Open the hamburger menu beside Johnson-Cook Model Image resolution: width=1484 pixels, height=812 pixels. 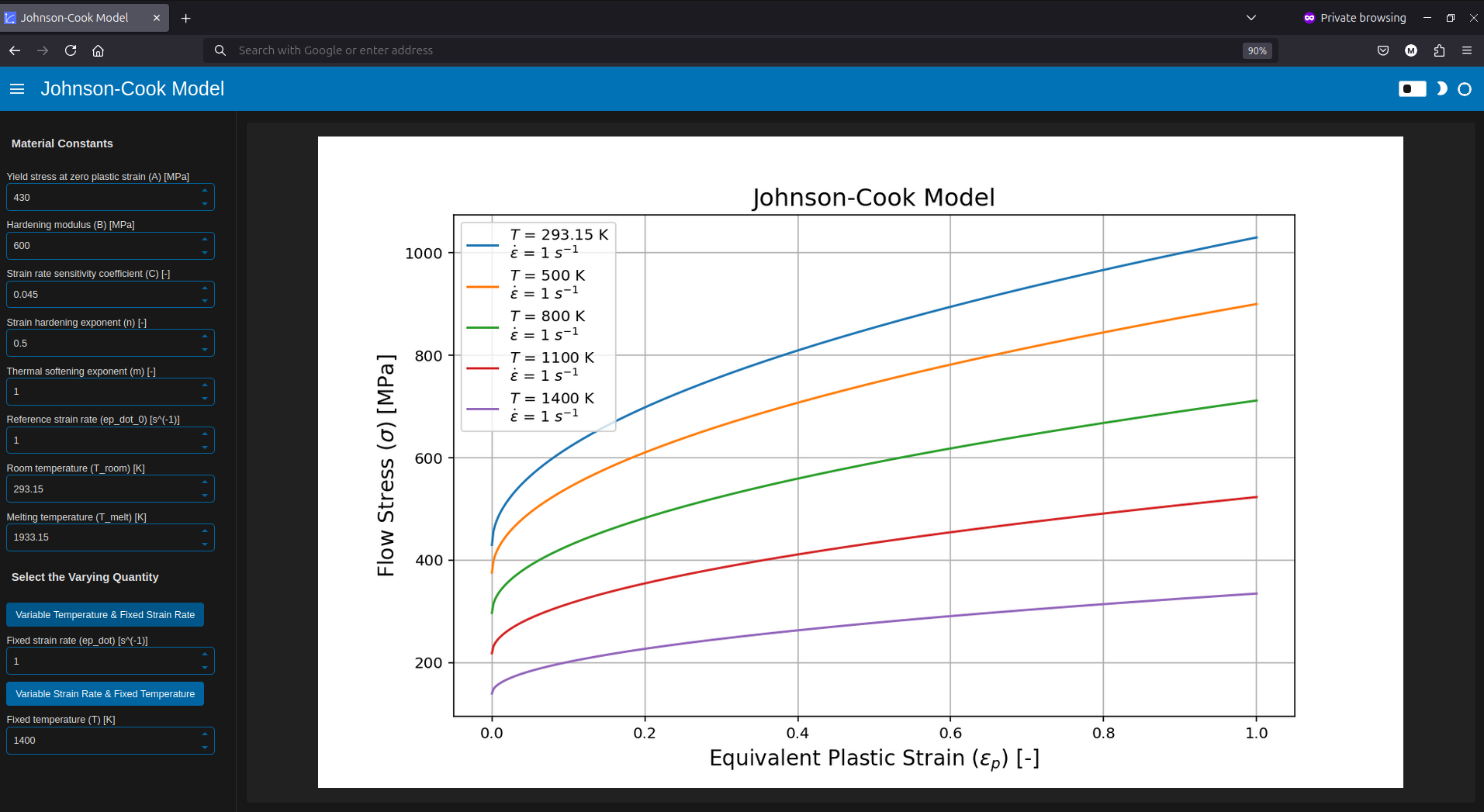click(x=17, y=89)
